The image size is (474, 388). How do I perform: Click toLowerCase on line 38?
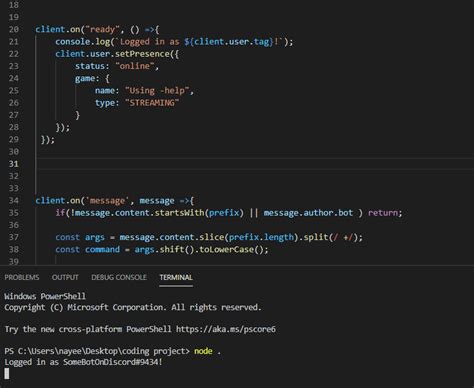pos(226,250)
